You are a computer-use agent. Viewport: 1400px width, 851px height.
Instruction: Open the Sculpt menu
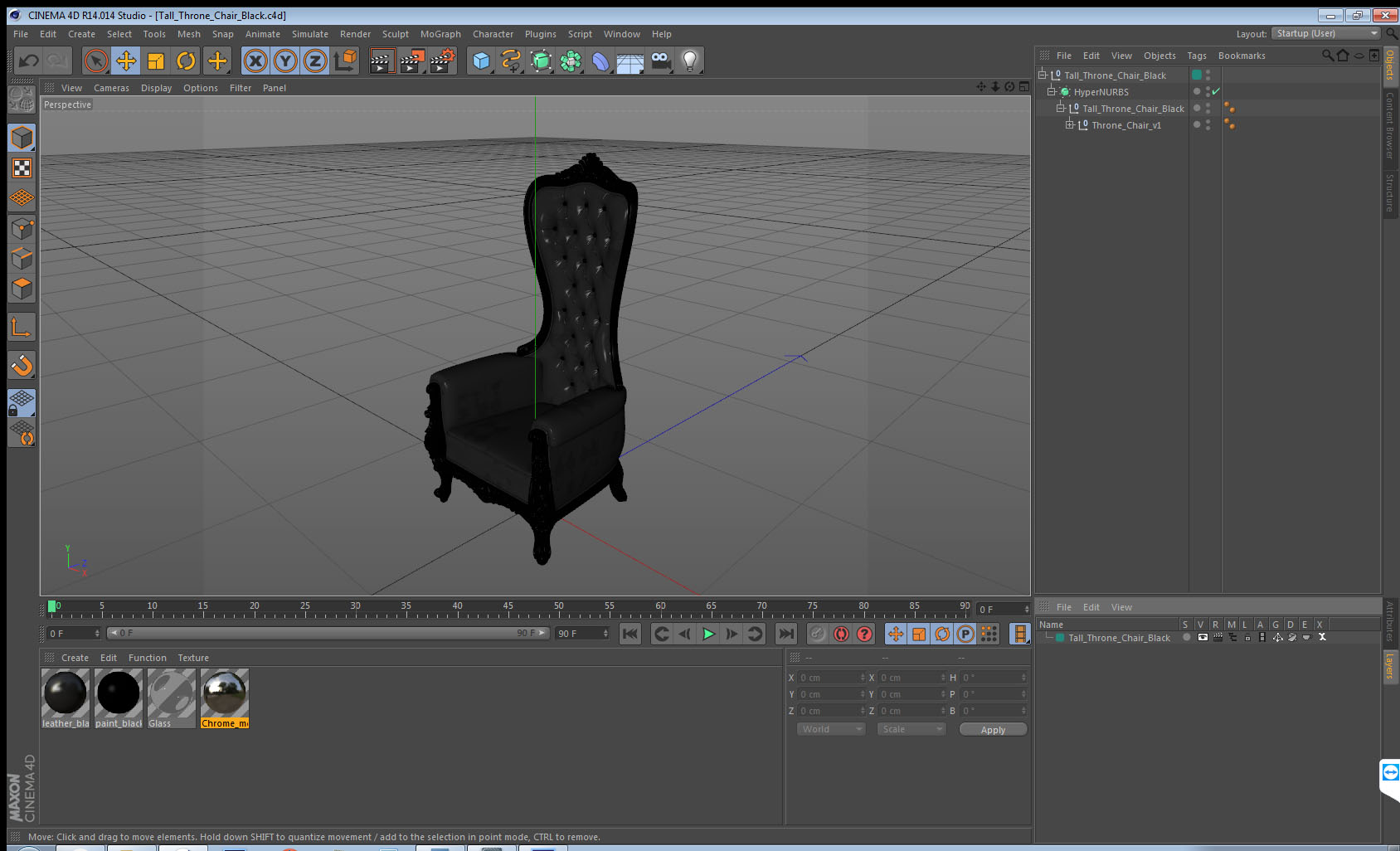tap(396, 34)
